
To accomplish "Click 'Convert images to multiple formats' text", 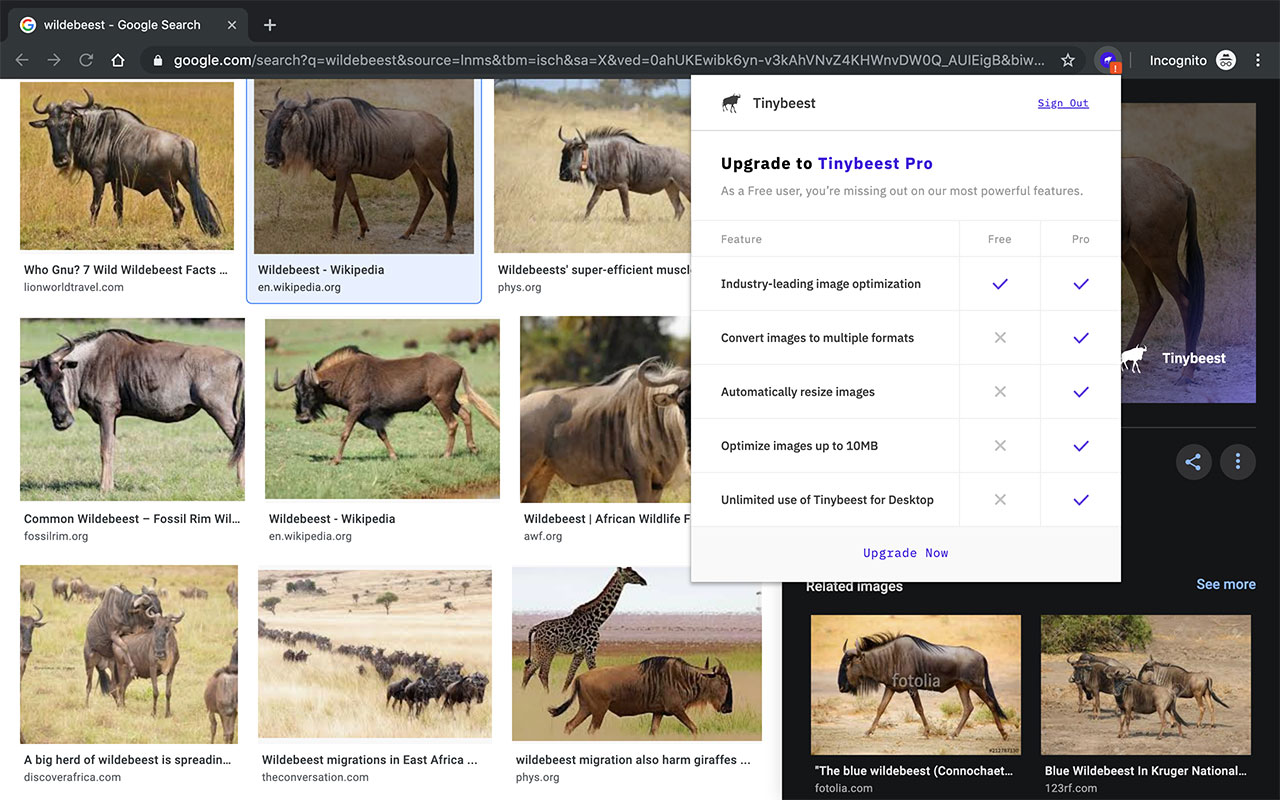I will [817, 338].
